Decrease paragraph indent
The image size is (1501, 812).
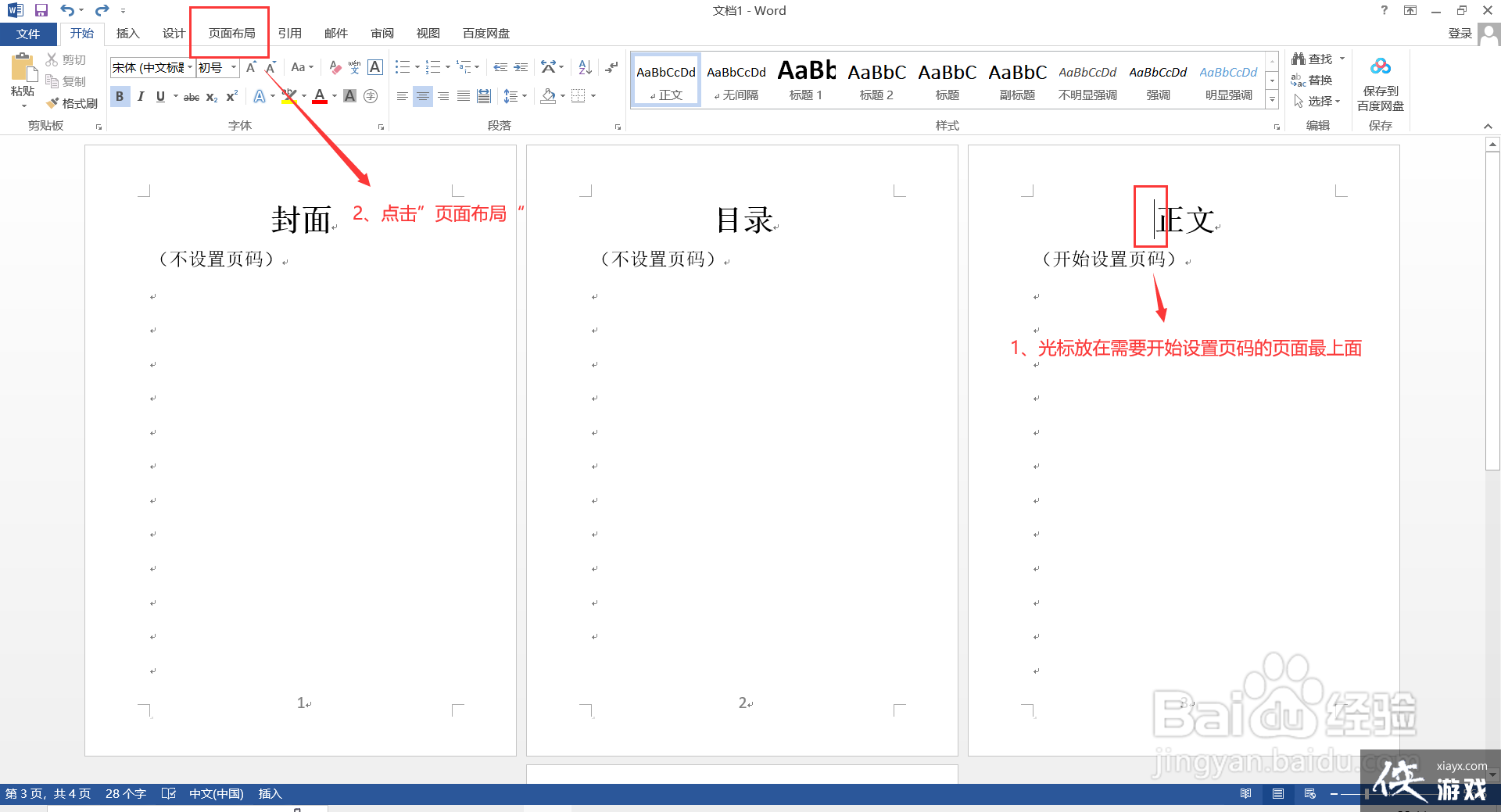(500, 67)
